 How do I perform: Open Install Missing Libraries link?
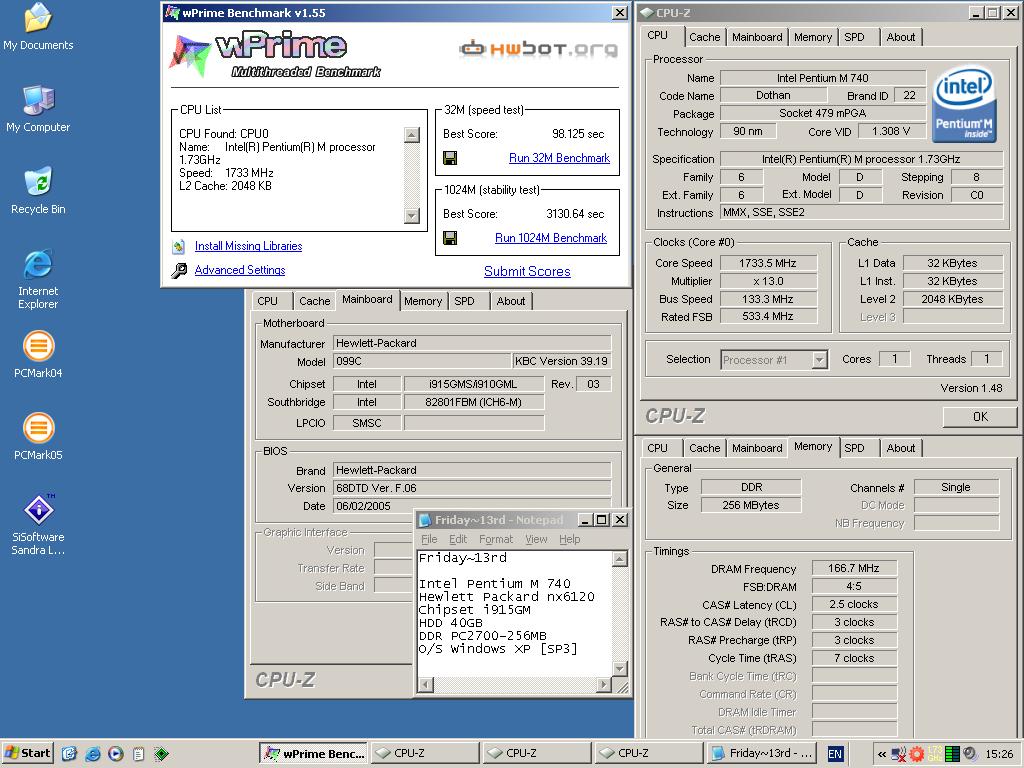(248, 246)
